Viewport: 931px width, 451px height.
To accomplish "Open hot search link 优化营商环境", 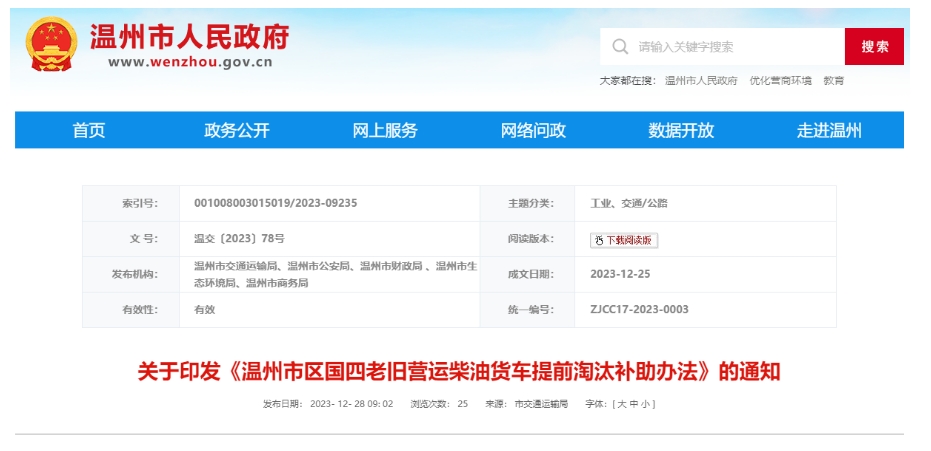I will [780, 81].
